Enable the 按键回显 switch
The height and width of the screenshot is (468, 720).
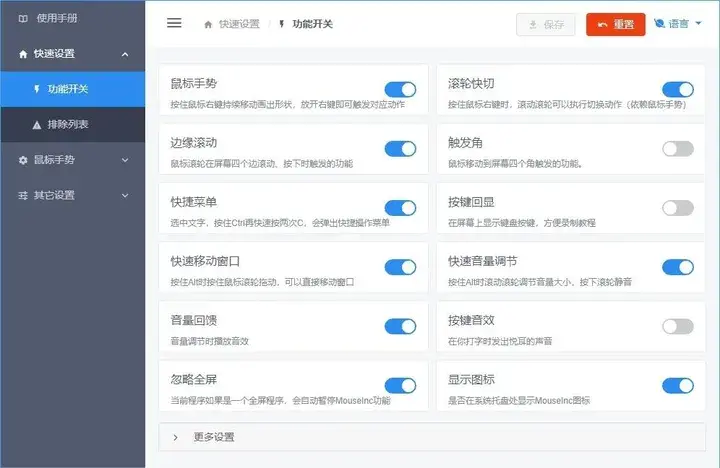678,208
